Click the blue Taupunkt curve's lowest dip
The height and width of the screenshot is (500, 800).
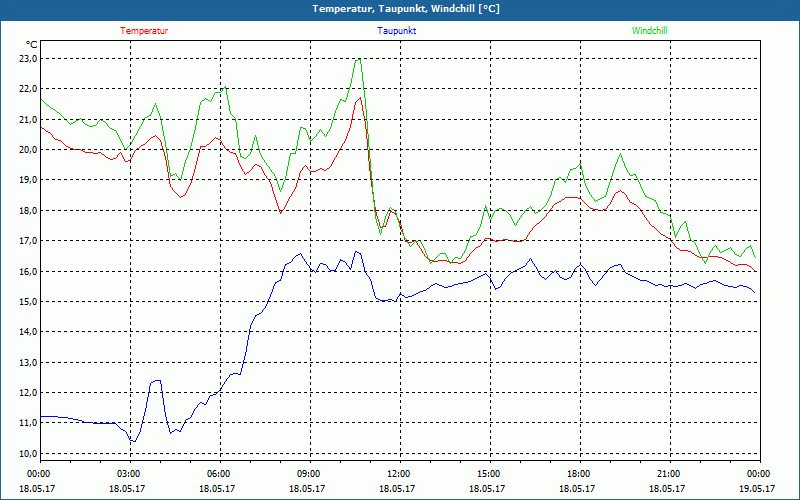coord(132,442)
